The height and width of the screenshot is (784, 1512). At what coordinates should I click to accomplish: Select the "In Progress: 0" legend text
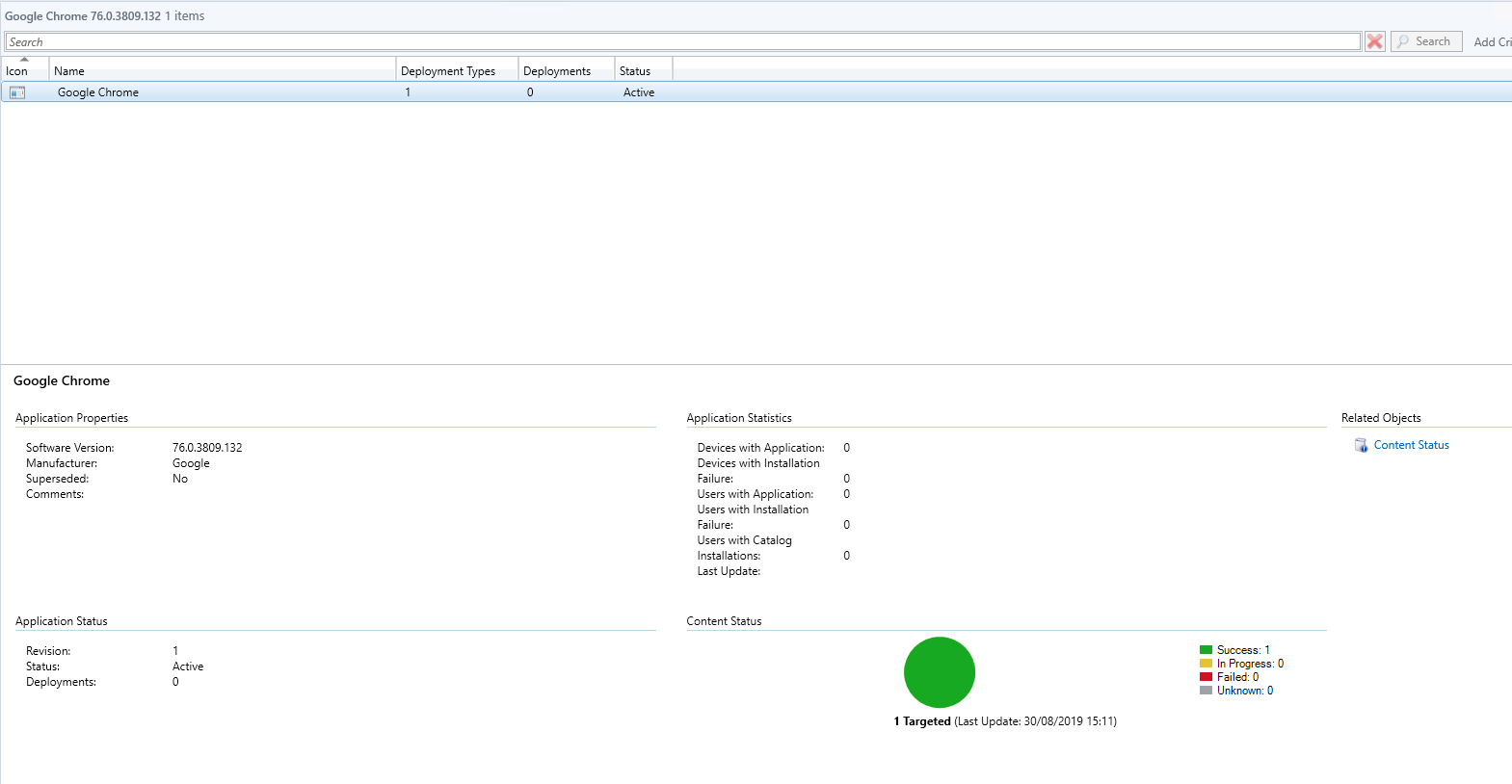(1250, 664)
